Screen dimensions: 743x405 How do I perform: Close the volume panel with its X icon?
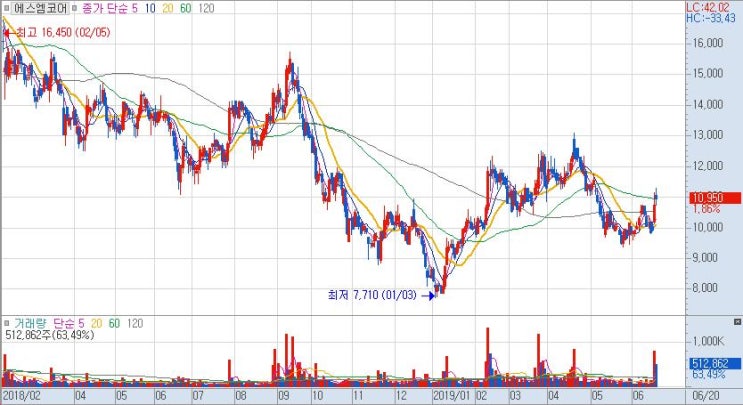(737, 322)
